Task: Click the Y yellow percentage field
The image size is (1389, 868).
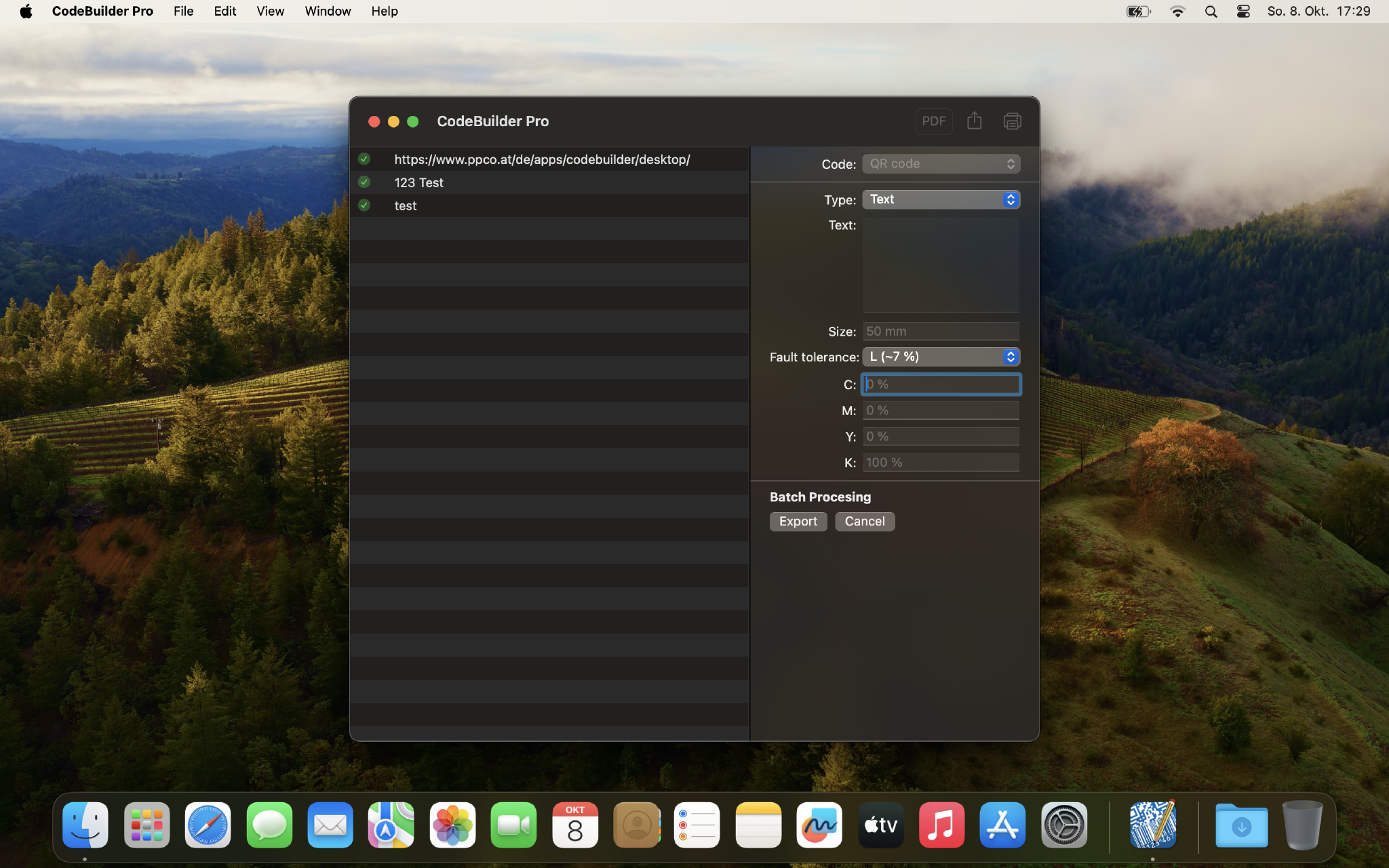Action: click(x=941, y=436)
